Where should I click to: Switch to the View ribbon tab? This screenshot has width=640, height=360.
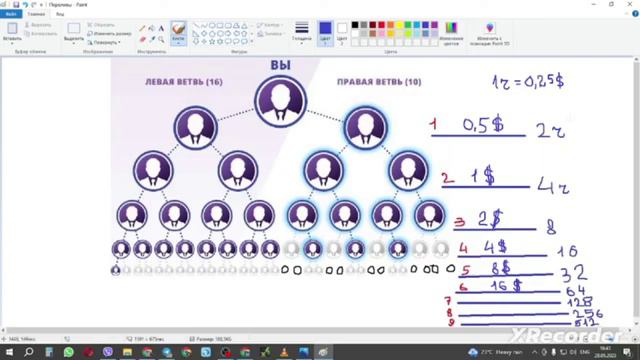click(60, 14)
